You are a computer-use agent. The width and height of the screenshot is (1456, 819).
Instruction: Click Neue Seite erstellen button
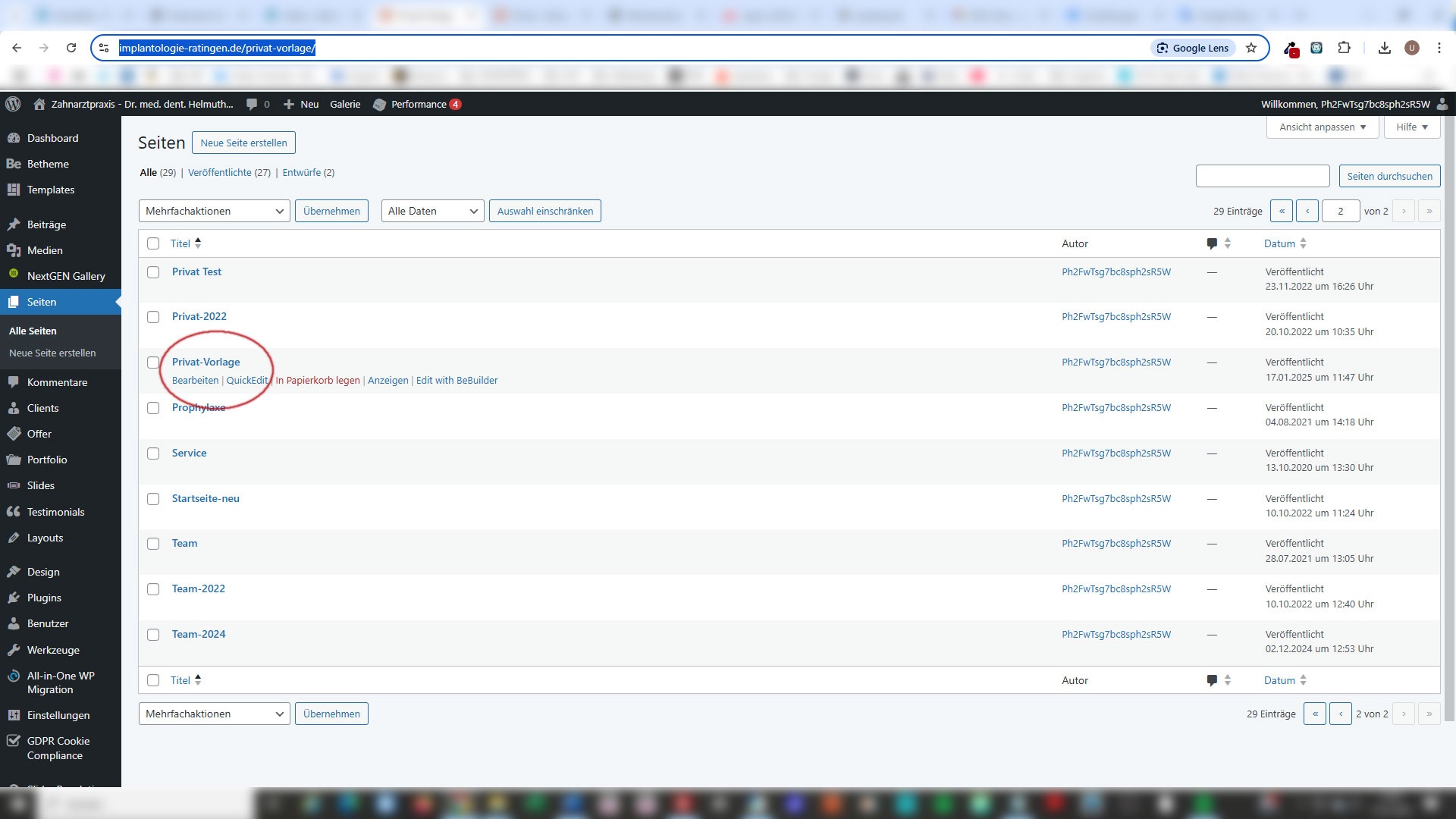(243, 143)
